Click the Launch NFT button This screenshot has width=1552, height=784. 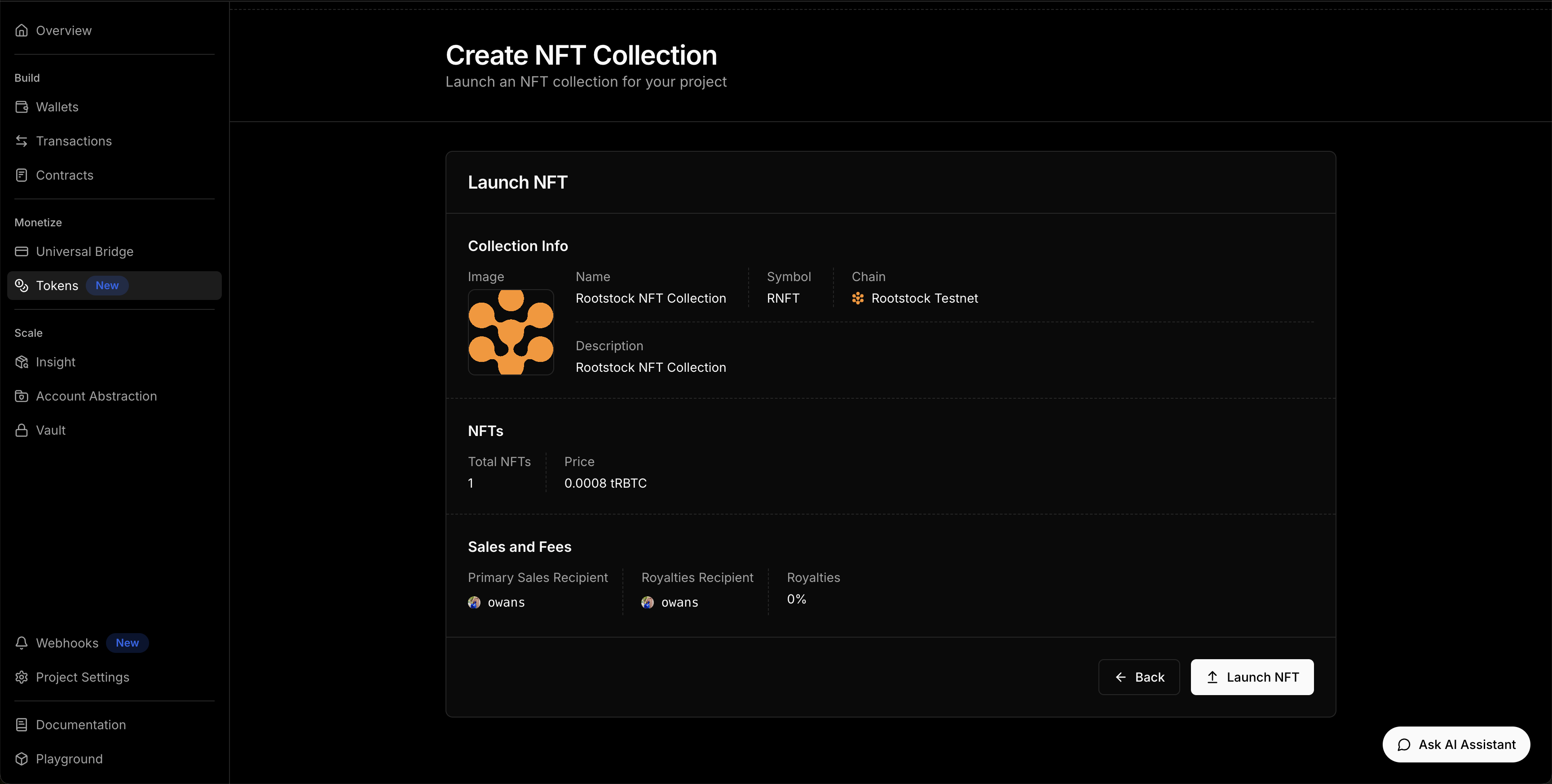(1252, 677)
